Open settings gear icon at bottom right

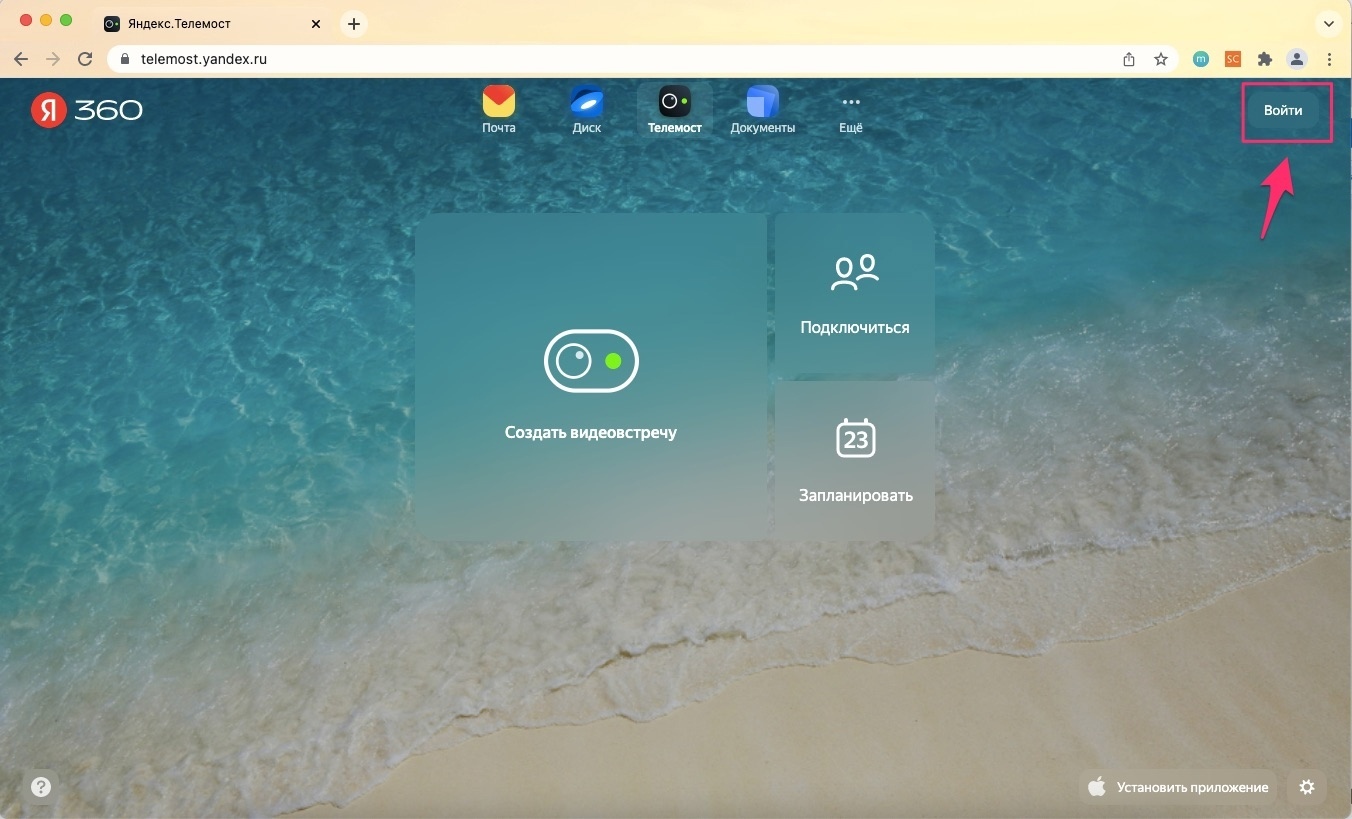pos(1307,787)
